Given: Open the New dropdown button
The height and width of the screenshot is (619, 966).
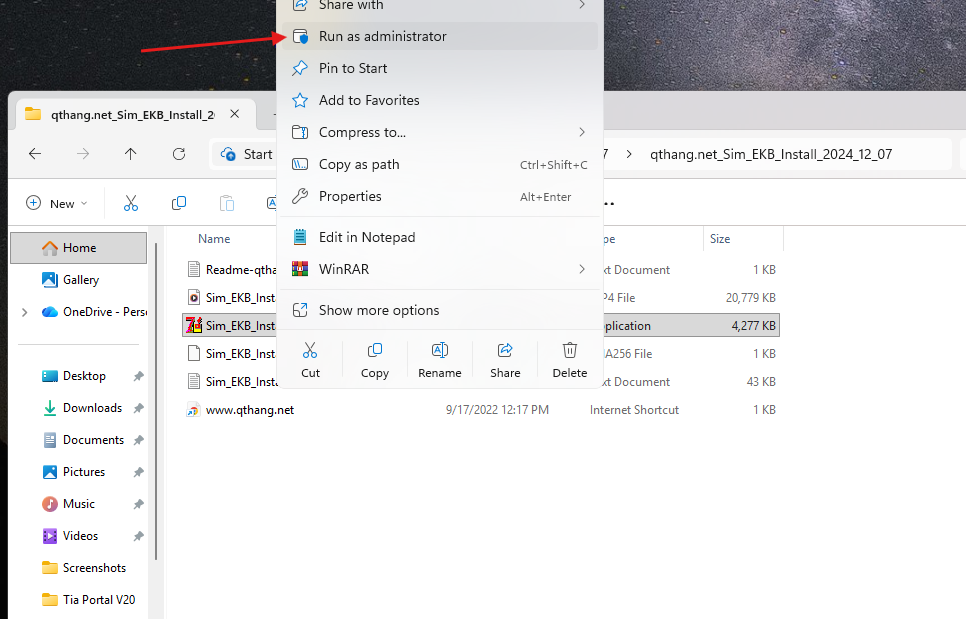Looking at the screenshot, I should (x=57, y=203).
